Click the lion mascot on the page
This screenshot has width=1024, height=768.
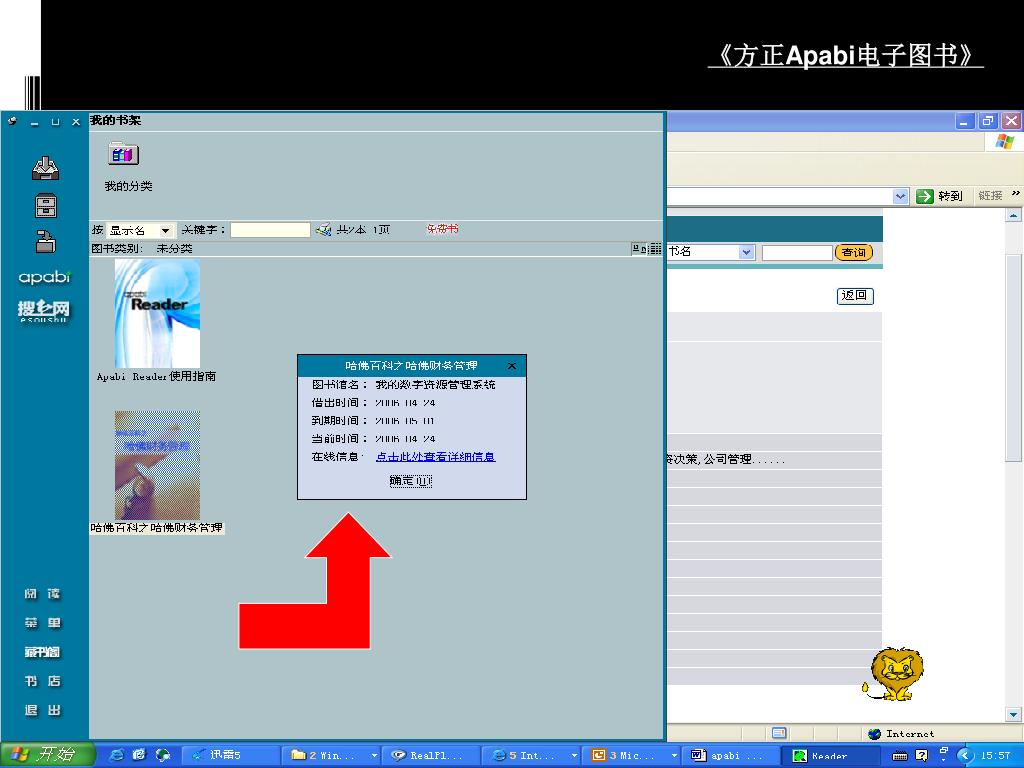coord(893,674)
